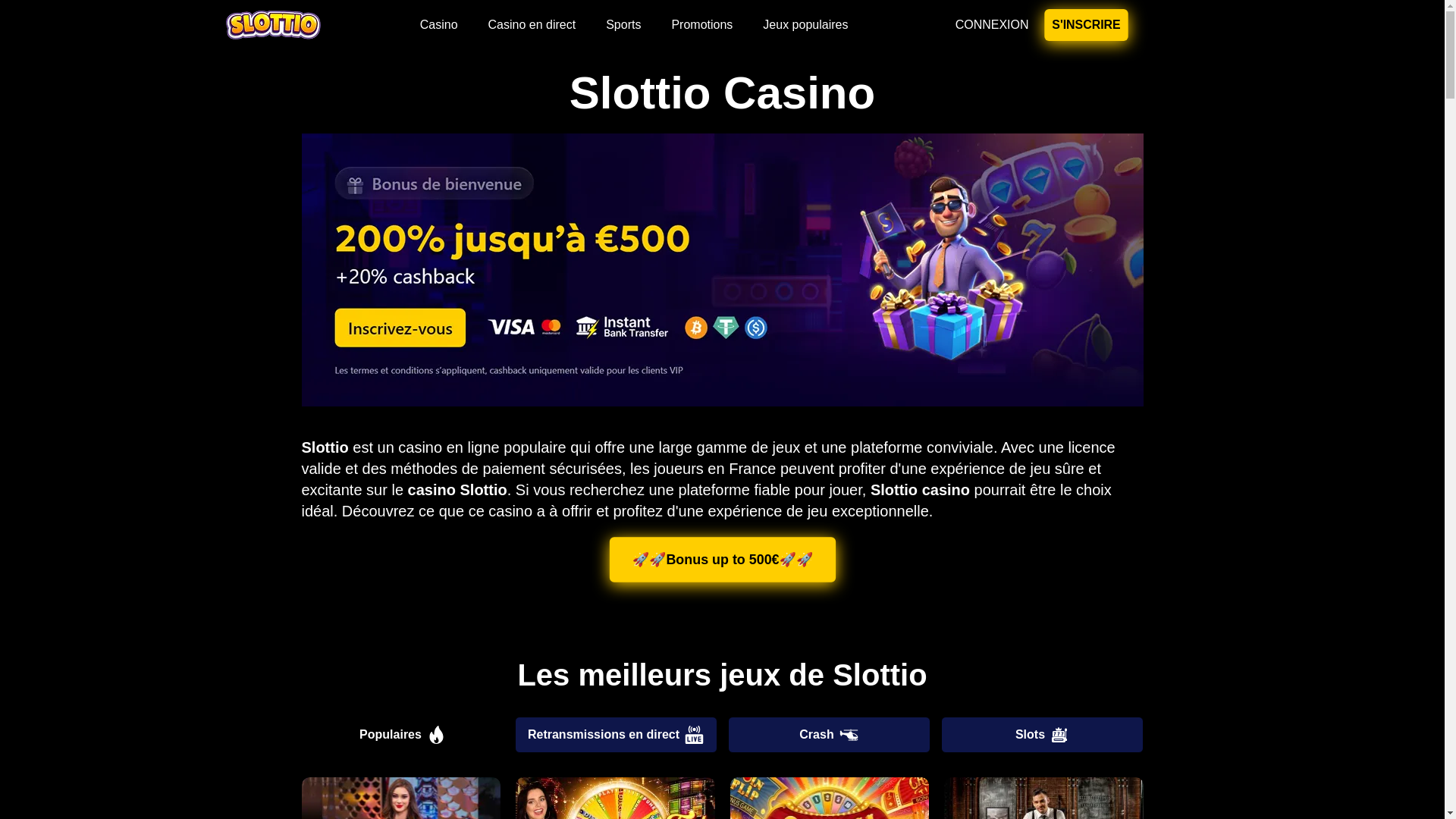The height and width of the screenshot is (819, 1456).
Task: Click the live broadcast icon on Retransmissions tab
Action: [694, 735]
